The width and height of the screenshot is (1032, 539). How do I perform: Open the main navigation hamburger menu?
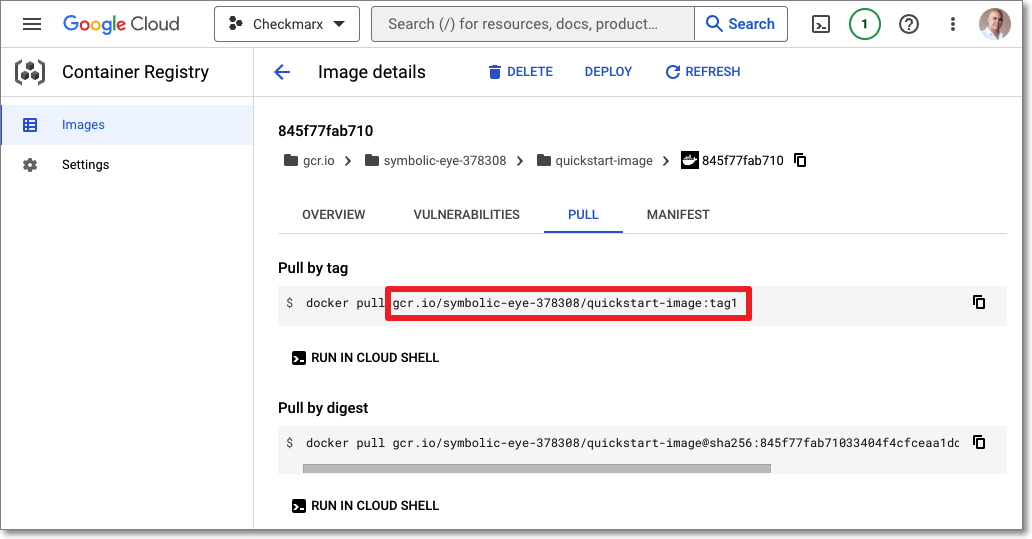click(32, 24)
